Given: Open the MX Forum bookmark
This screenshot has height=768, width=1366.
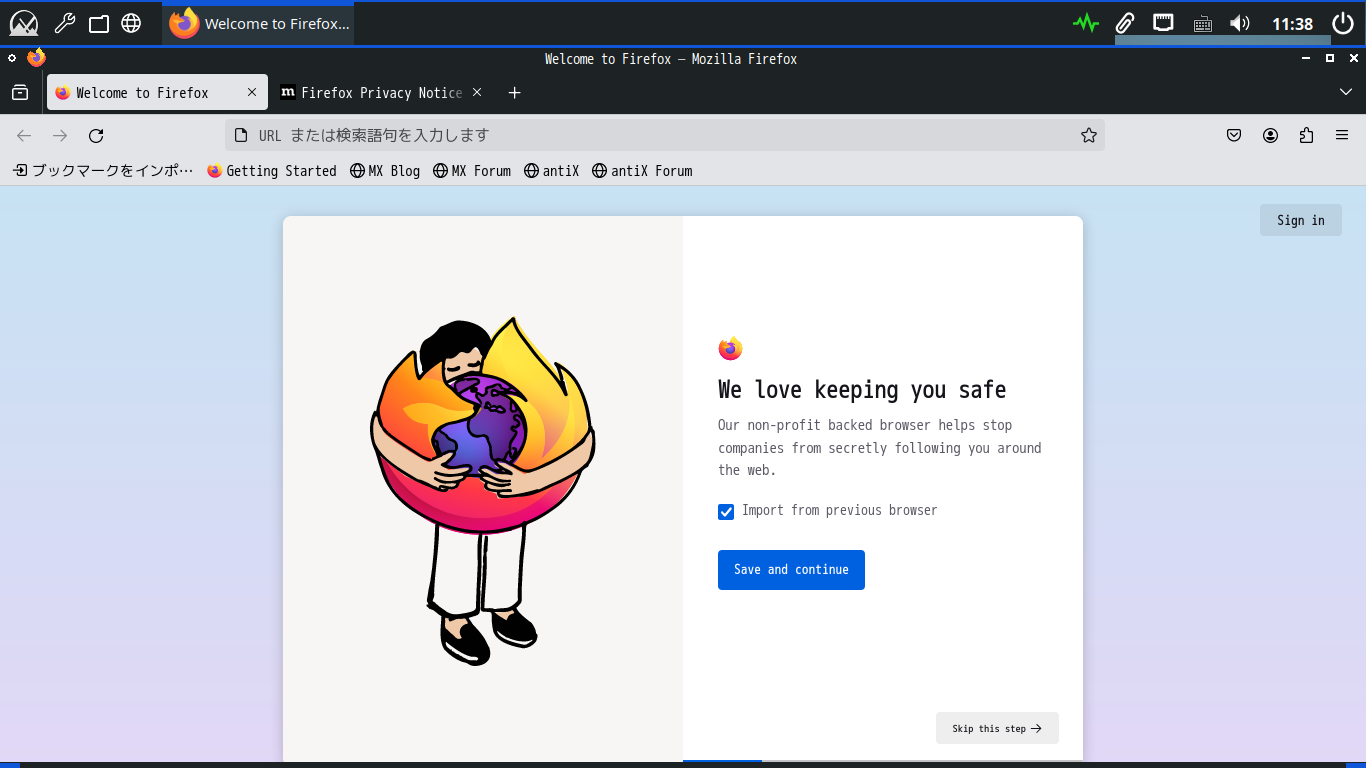Looking at the screenshot, I should [x=472, y=171].
